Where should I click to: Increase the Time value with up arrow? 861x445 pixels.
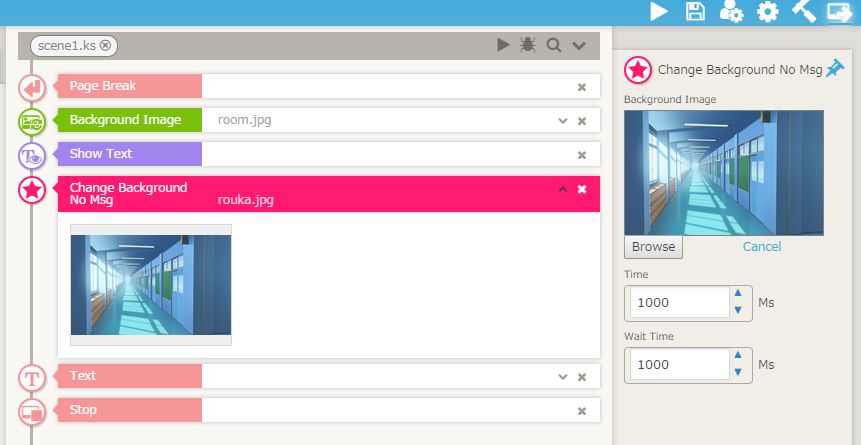tap(738, 293)
